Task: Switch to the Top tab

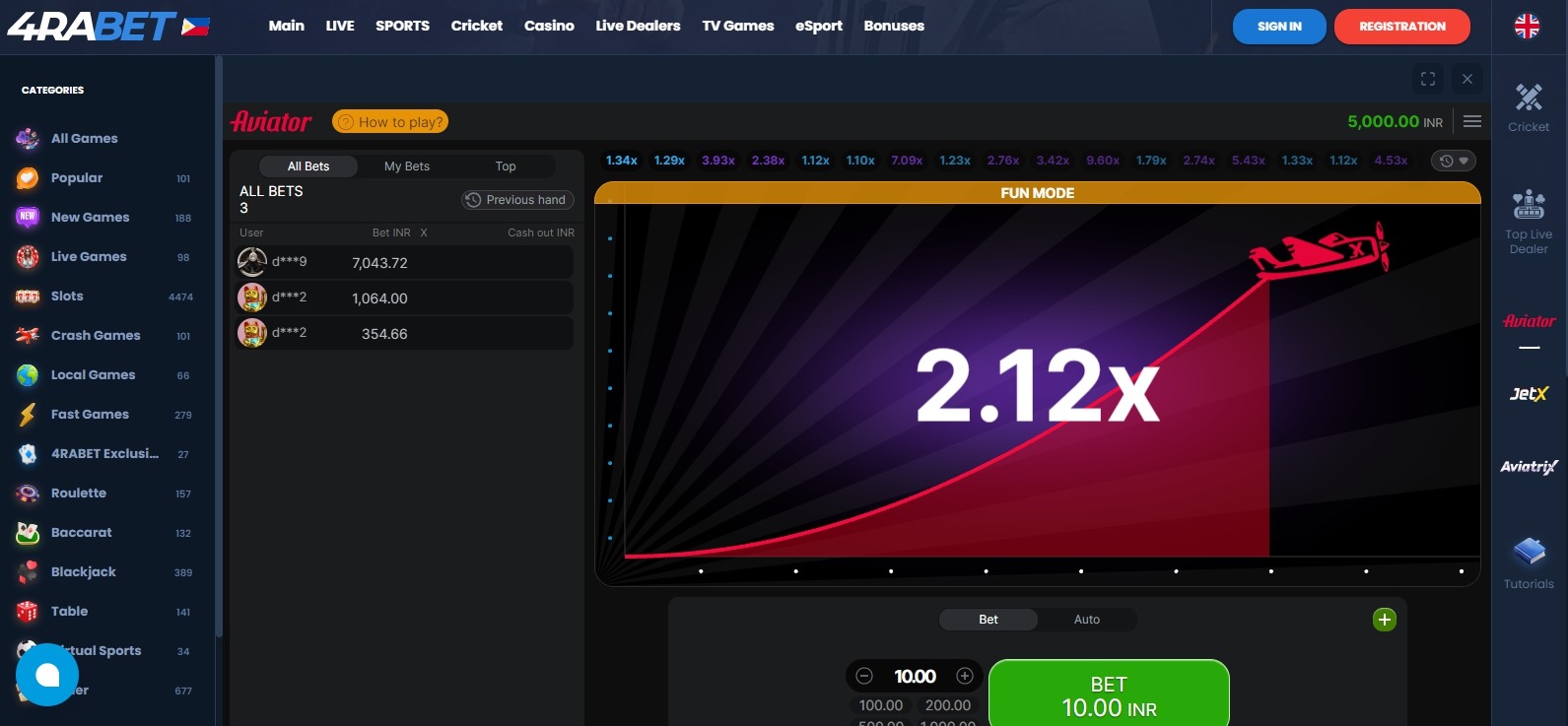Action: click(506, 166)
